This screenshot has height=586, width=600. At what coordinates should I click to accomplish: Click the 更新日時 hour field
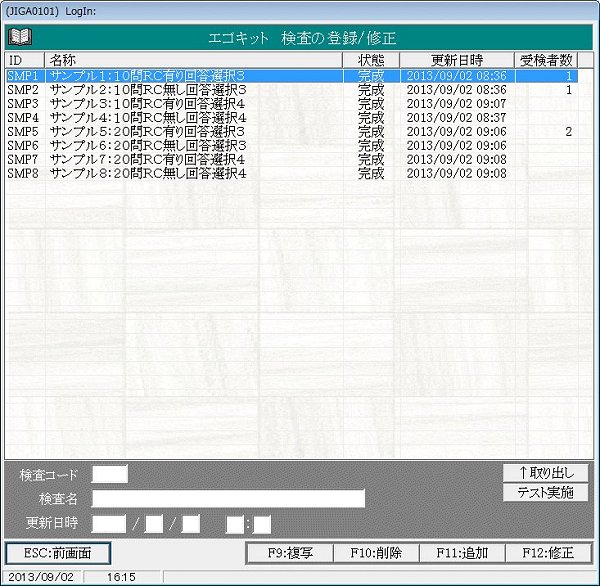coord(235,524)
